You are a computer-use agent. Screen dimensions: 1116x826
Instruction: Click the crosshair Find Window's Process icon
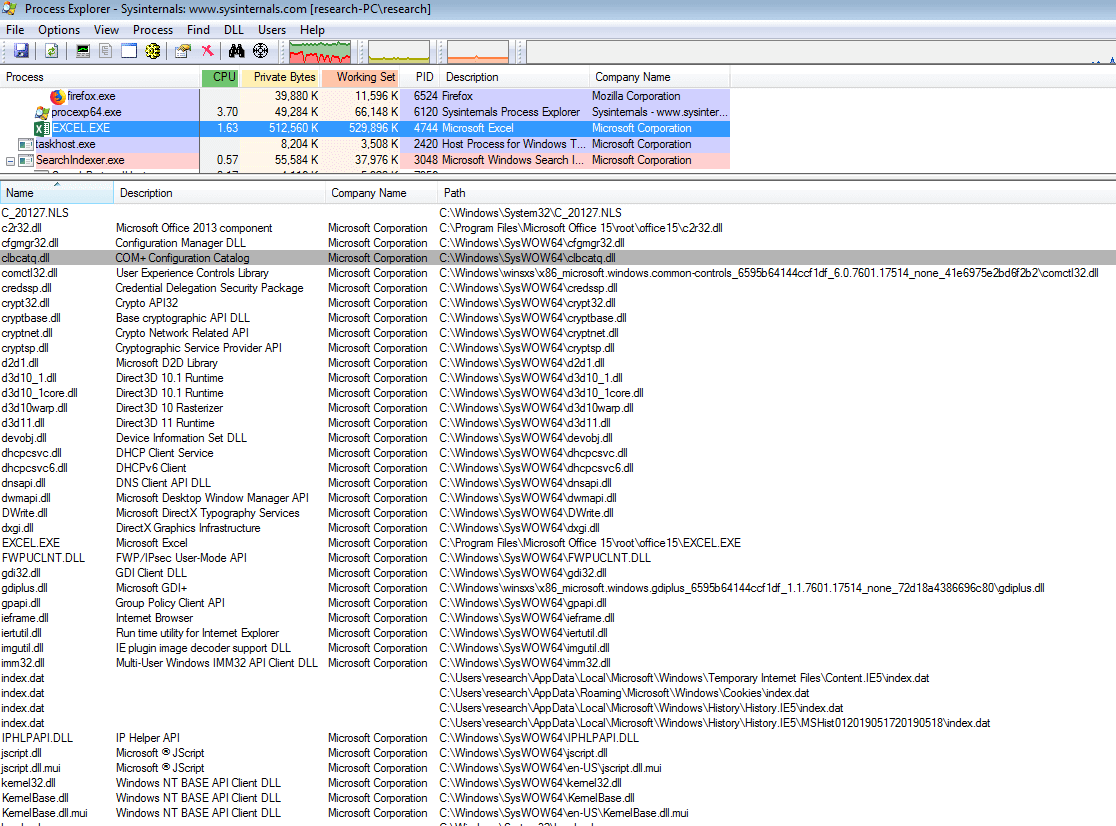point(260,51)
